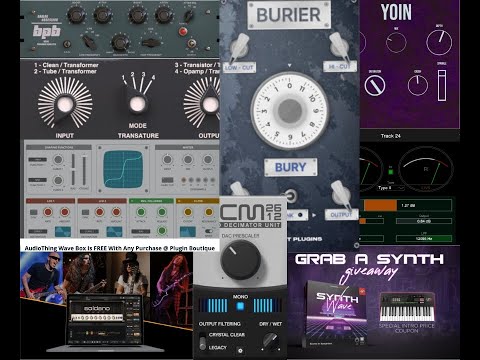Viewport: 480px width, 360px height.
Task: Click the Curve 1 knob in Wave Box
Action: 58,160
